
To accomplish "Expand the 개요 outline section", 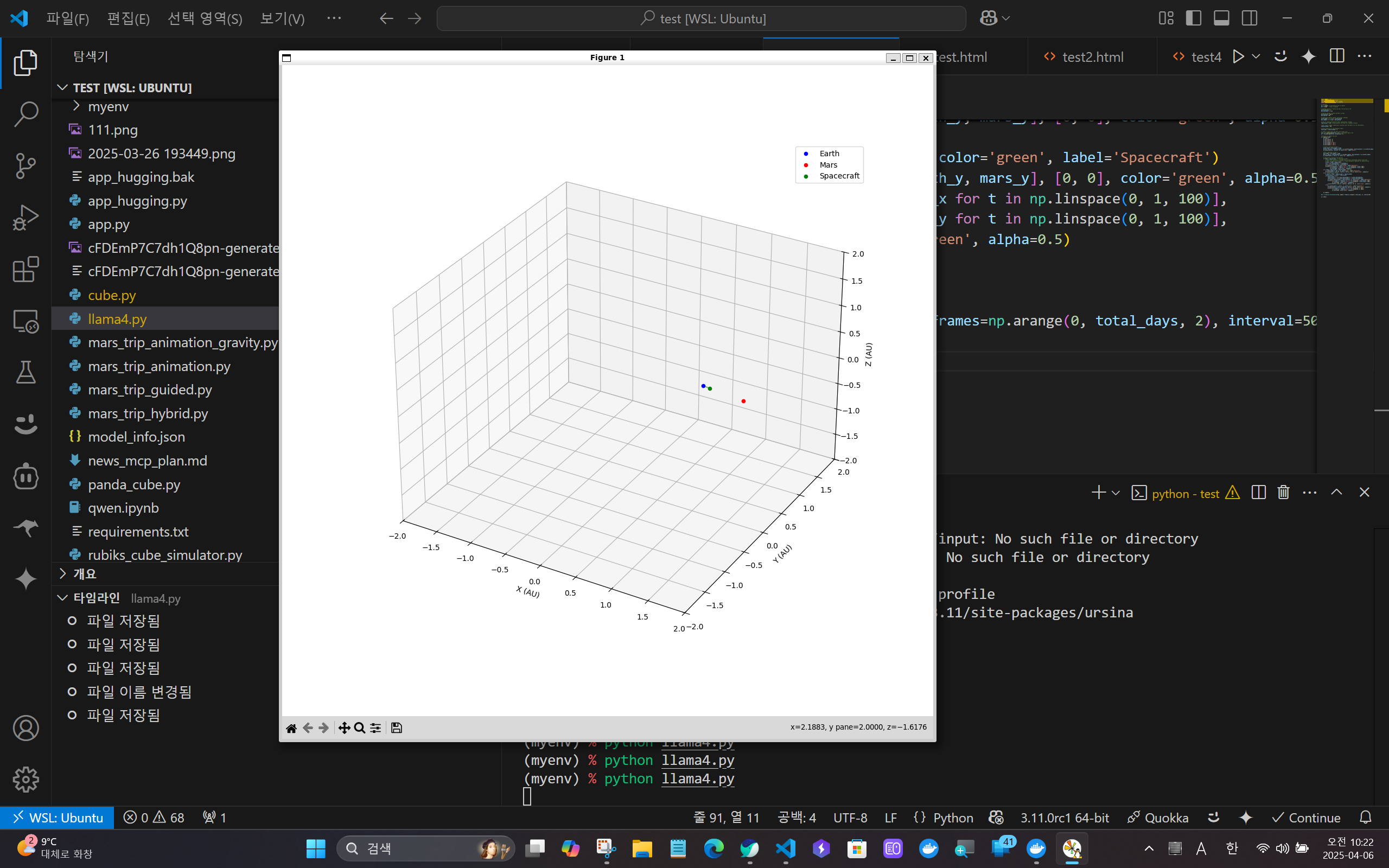I will point(85,573).
